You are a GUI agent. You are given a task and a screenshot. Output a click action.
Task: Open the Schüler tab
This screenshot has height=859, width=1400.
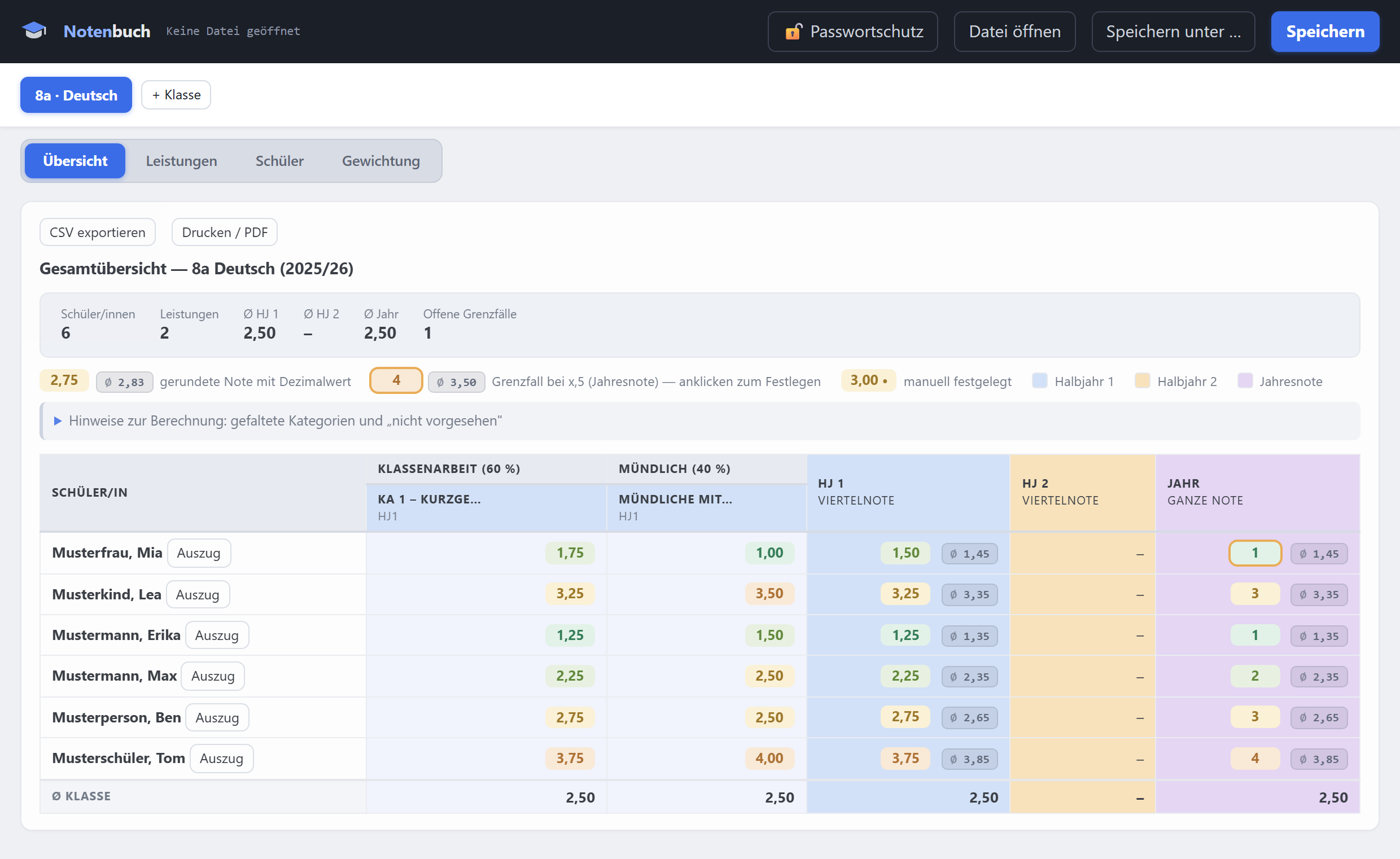pyautogui.click(x=279, y=161)
